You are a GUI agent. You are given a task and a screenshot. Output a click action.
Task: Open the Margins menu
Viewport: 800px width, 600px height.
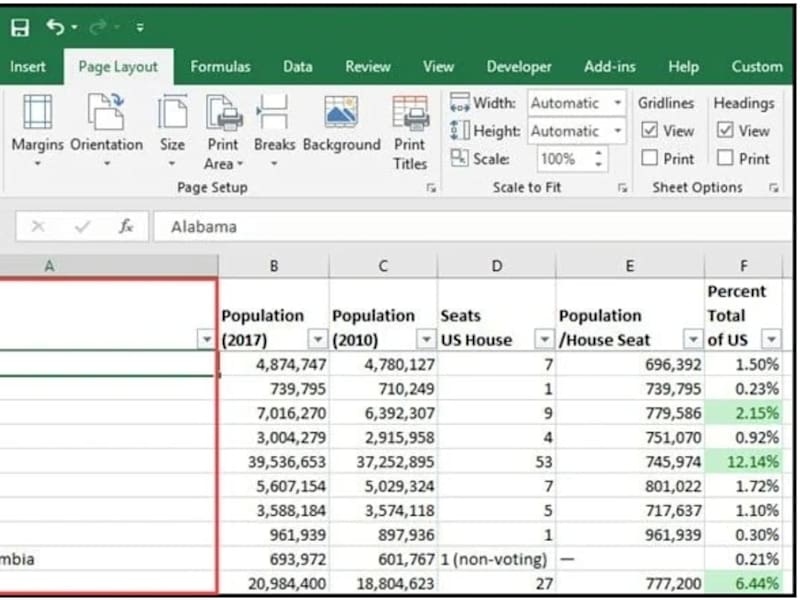[x=38, y=131]
